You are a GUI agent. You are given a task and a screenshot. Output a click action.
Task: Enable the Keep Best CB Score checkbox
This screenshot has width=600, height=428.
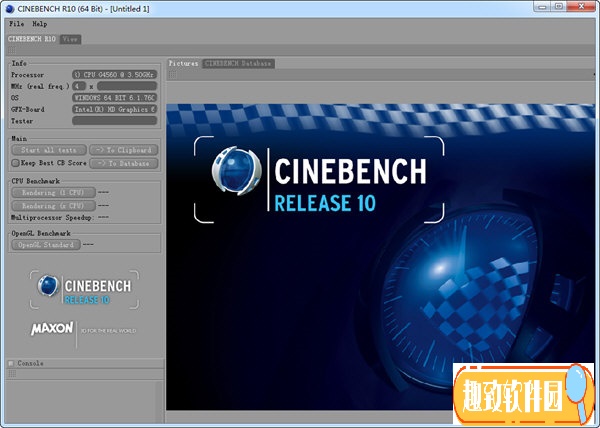15,163
